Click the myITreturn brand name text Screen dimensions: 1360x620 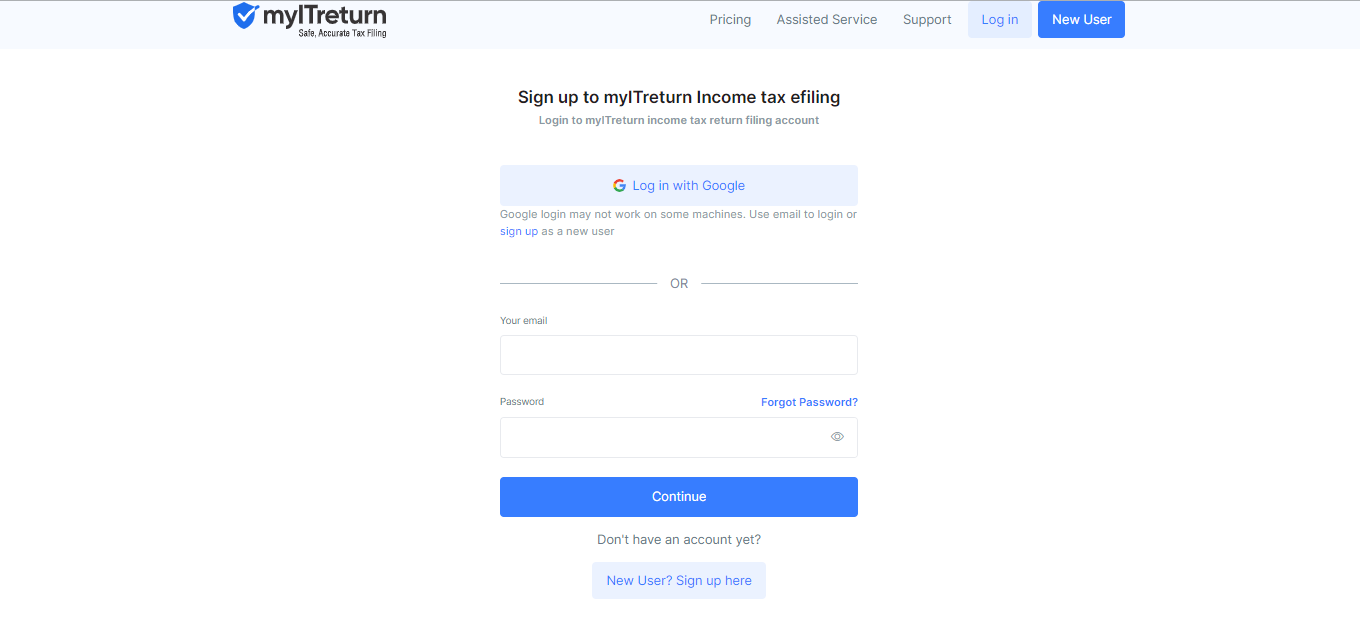pyautogui.click(x=324, y=15)
